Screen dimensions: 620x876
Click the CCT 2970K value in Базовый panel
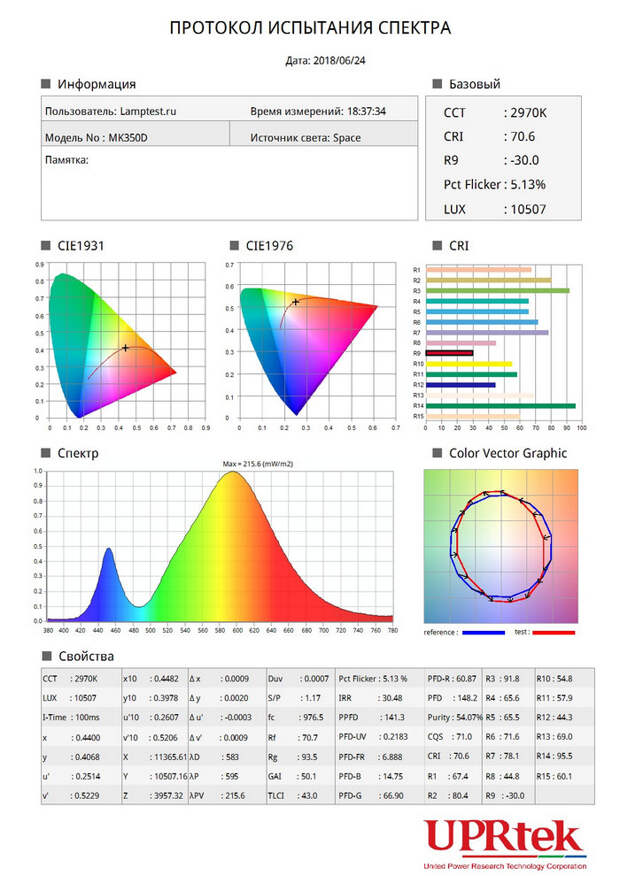click(495, 113)
